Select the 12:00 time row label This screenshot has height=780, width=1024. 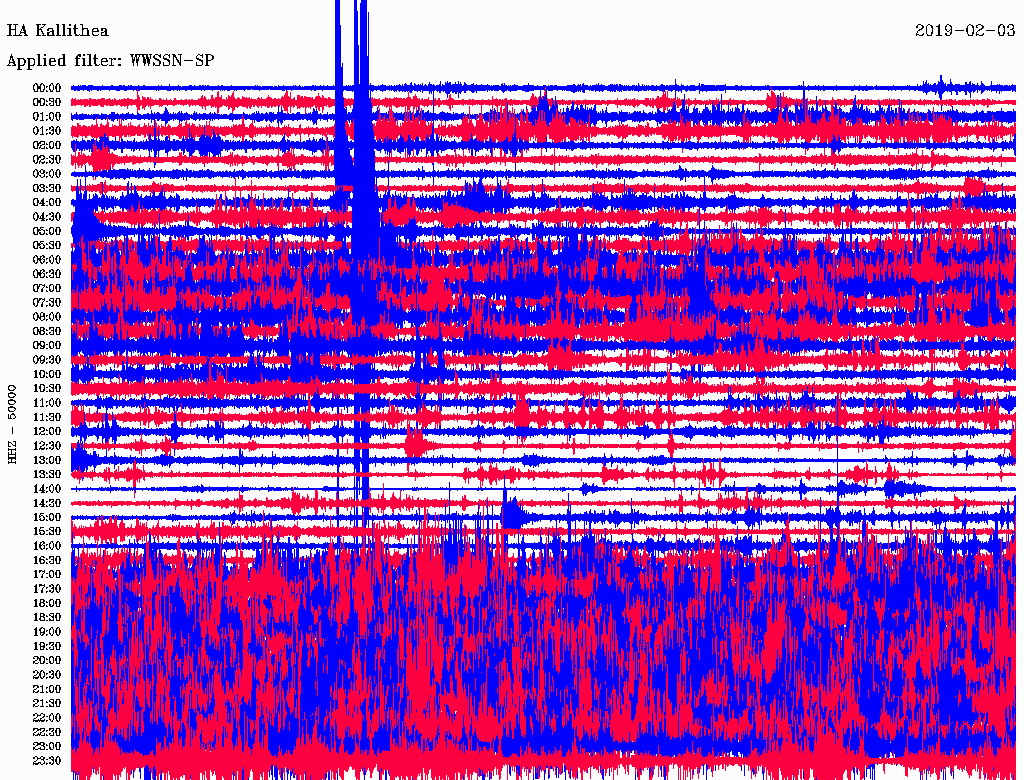tap(47, 431)
